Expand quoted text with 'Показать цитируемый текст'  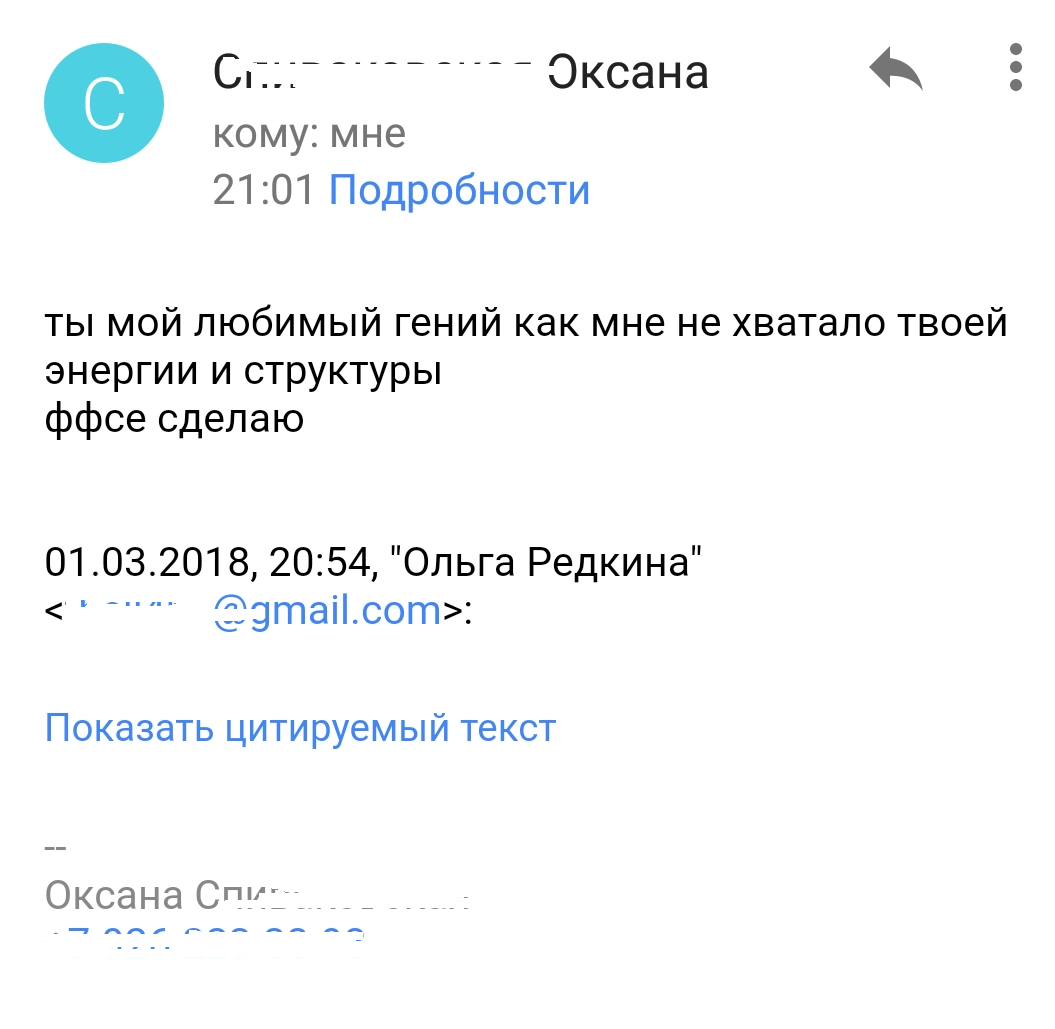[x=299, y=728]
